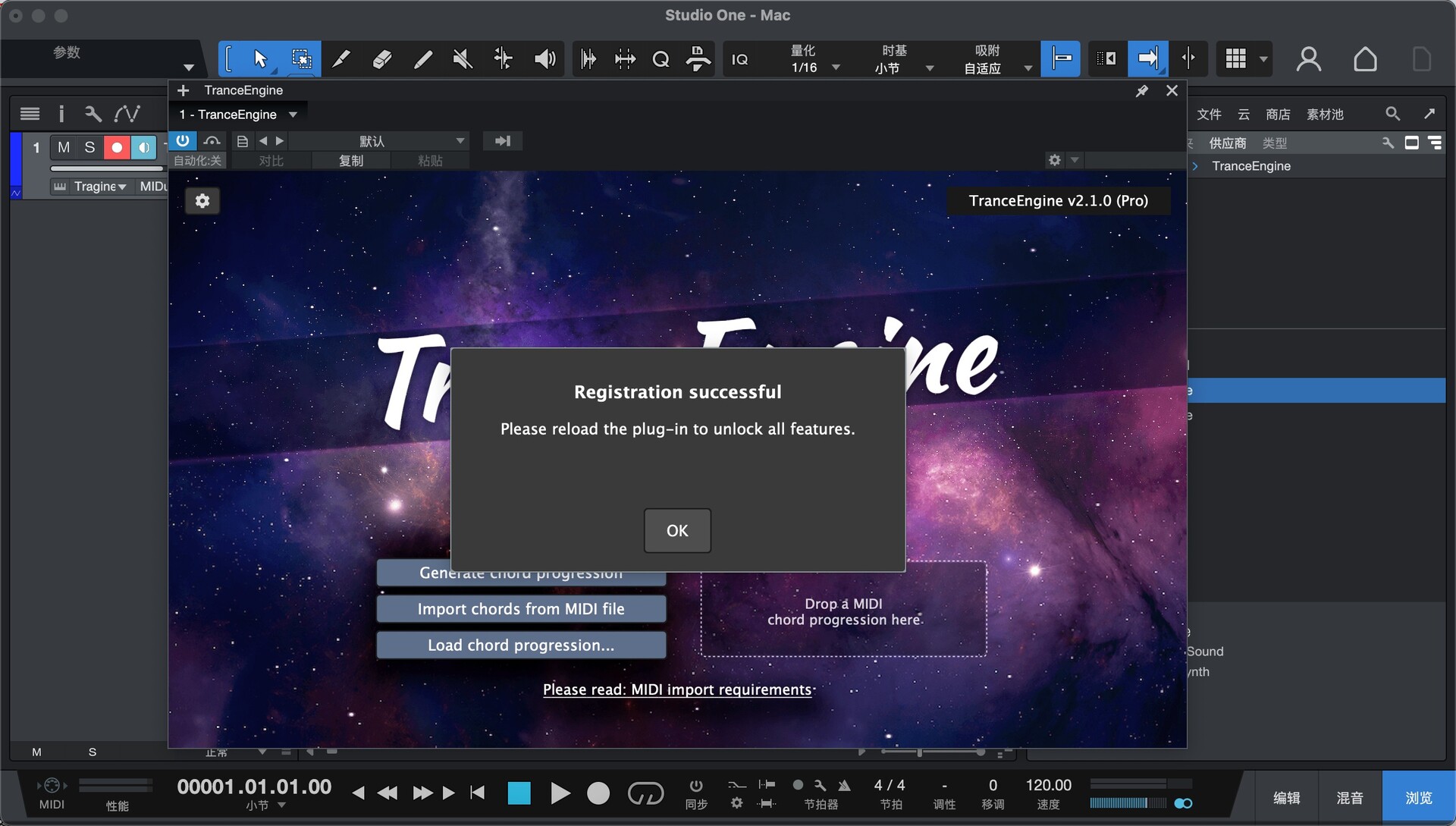Image resolution: width=1456 pixels, height=826 pixels.
Task: Solo track 1 with S button
Action: pyautogui.click(x=89, y=147)
